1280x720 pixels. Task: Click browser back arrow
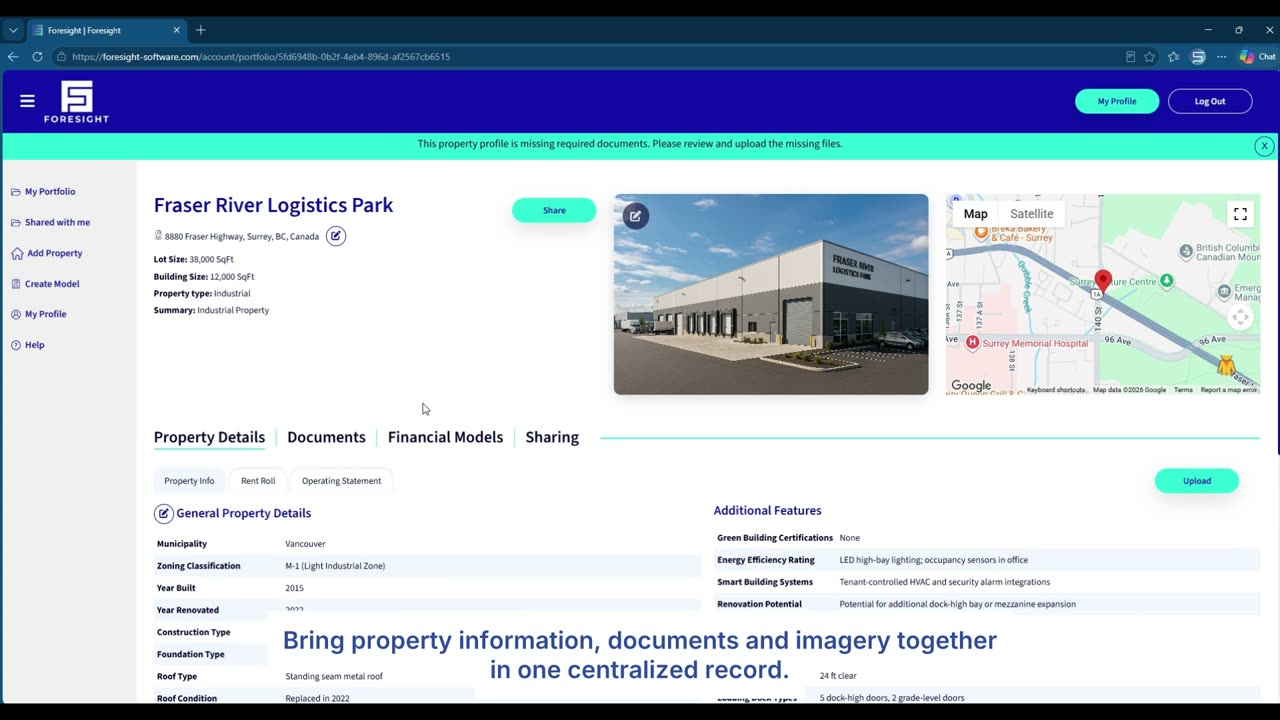[13, 57]
